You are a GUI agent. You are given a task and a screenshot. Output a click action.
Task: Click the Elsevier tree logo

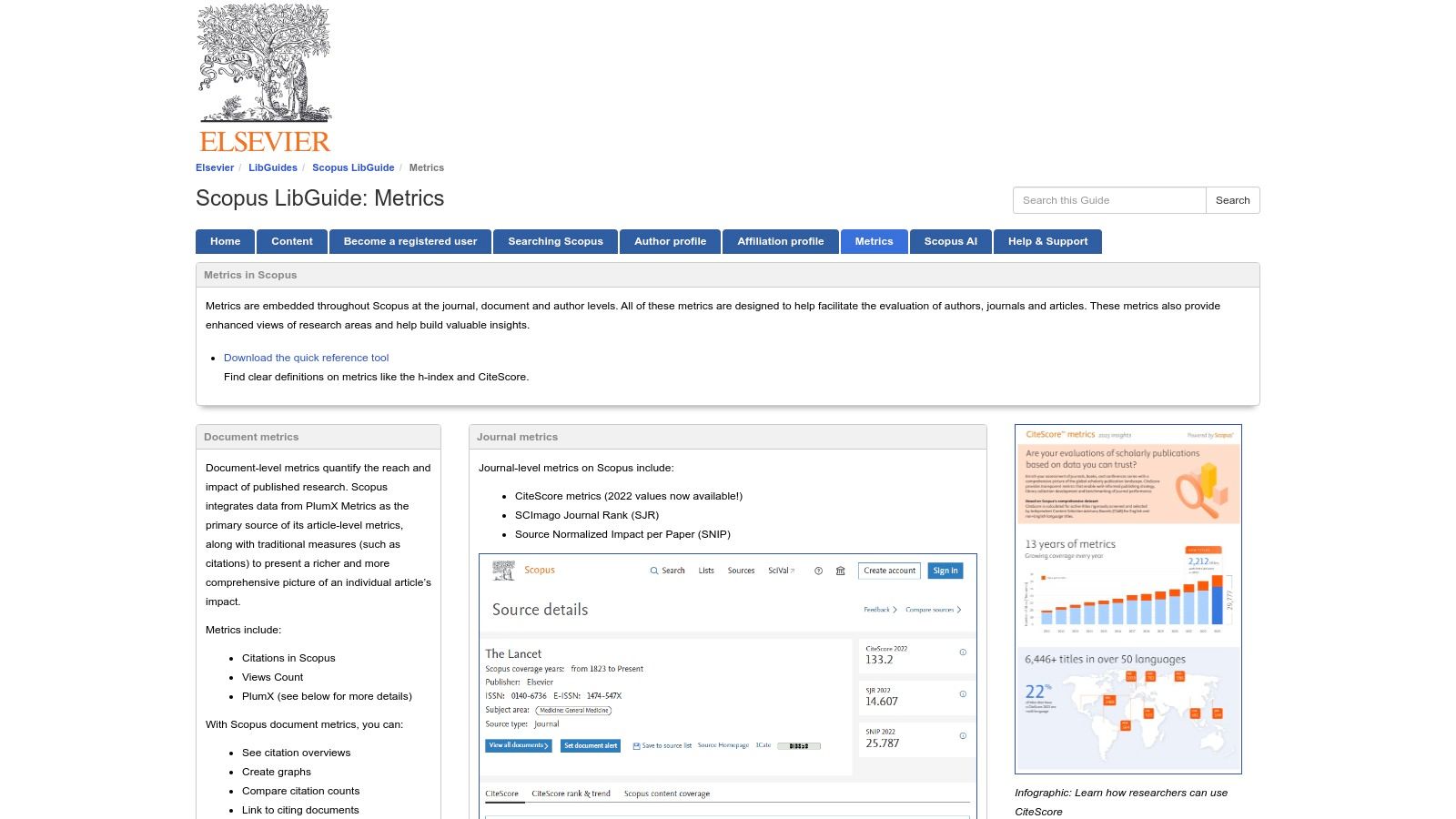[x=264, y=64]
